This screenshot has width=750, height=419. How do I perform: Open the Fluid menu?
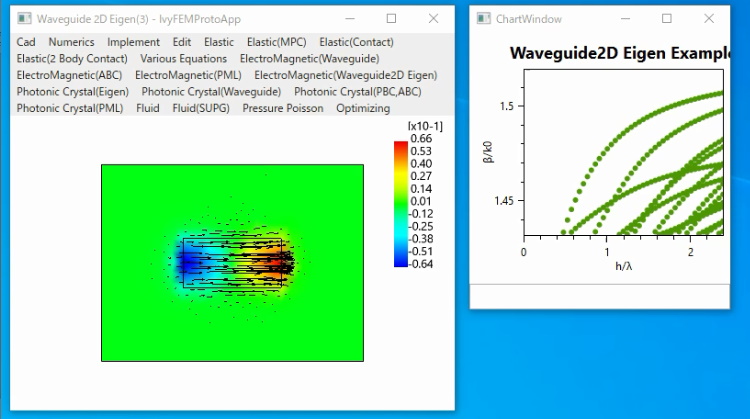point(148,108)
